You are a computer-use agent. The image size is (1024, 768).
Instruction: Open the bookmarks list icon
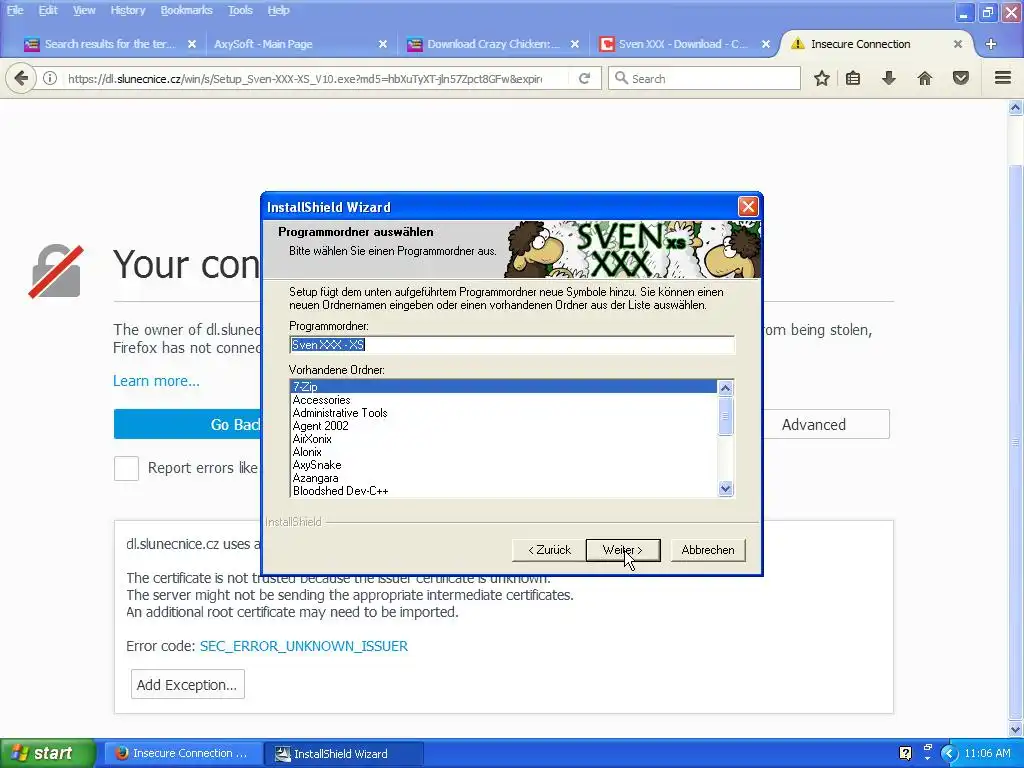(853, 78)
